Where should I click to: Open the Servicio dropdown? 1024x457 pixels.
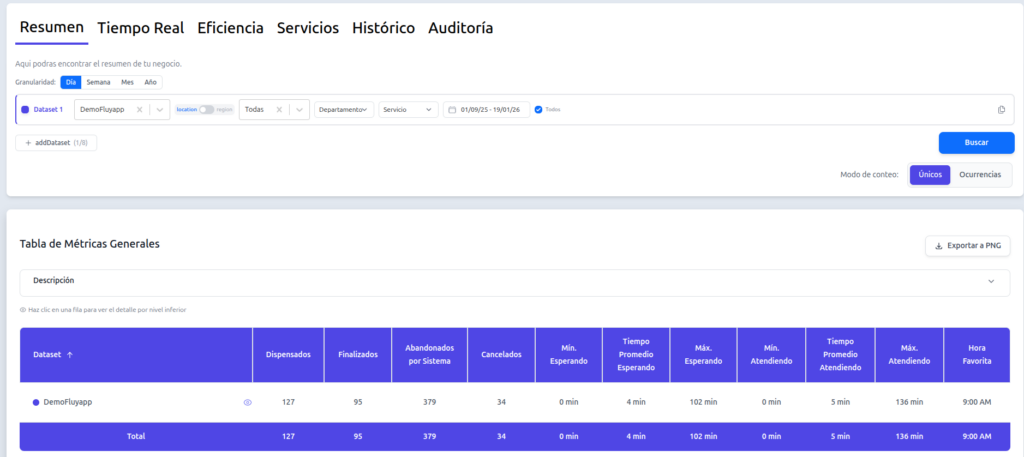pos(408,110)
